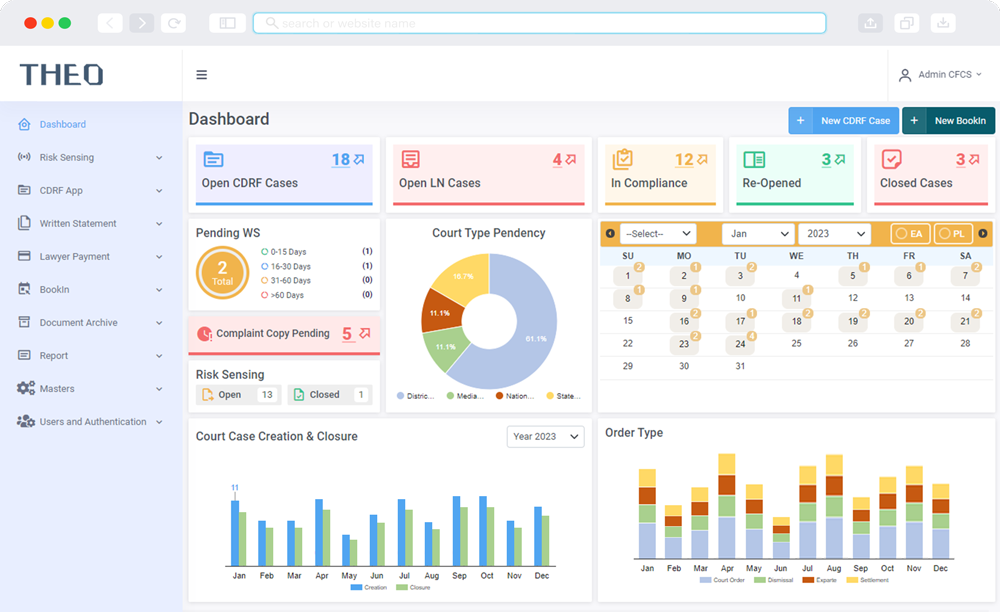1000x612 pixels.
Task: Open Users and Authentication menu item
Action: pos(91,422)
